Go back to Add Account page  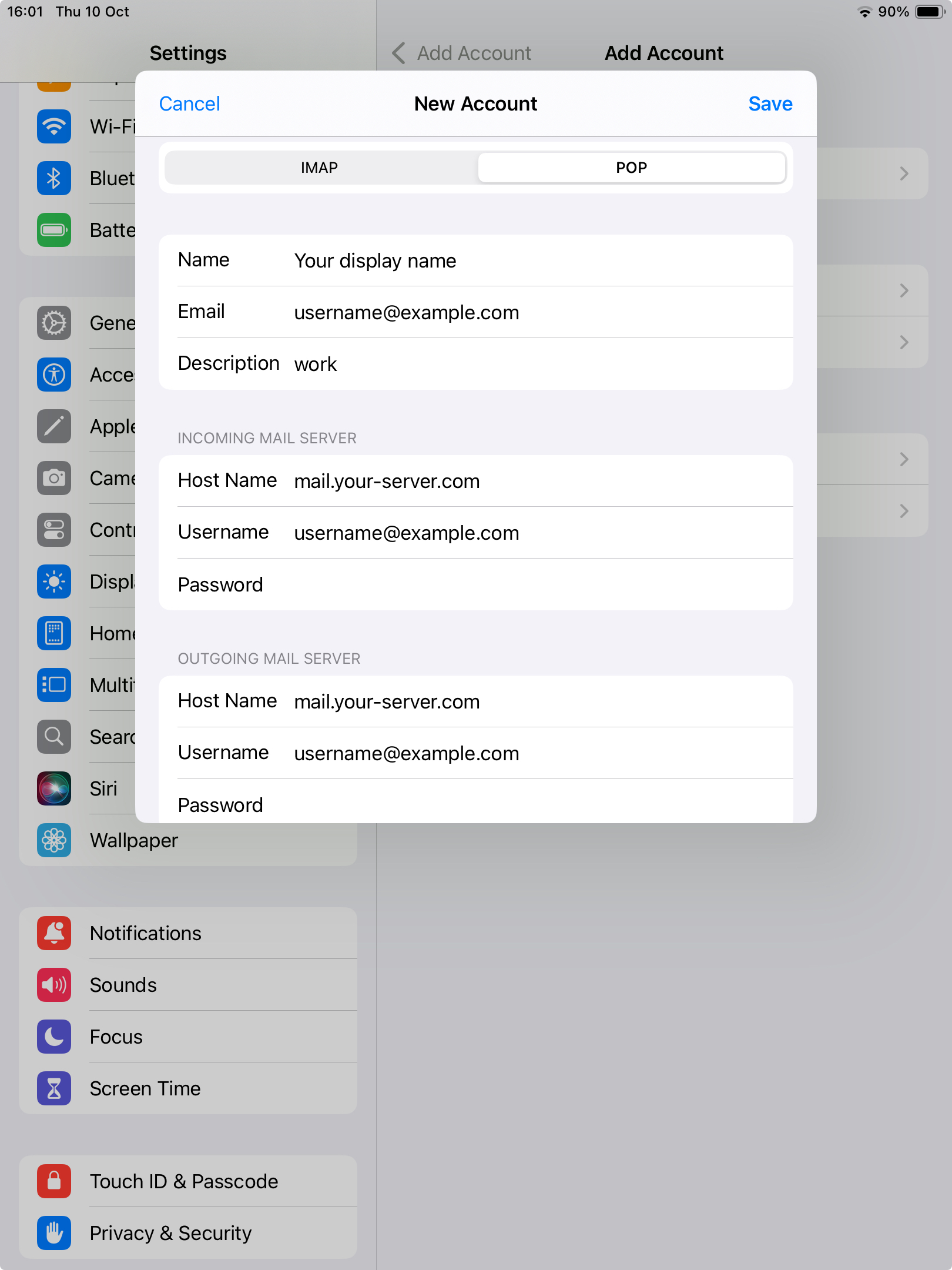(x=462, y=53)
